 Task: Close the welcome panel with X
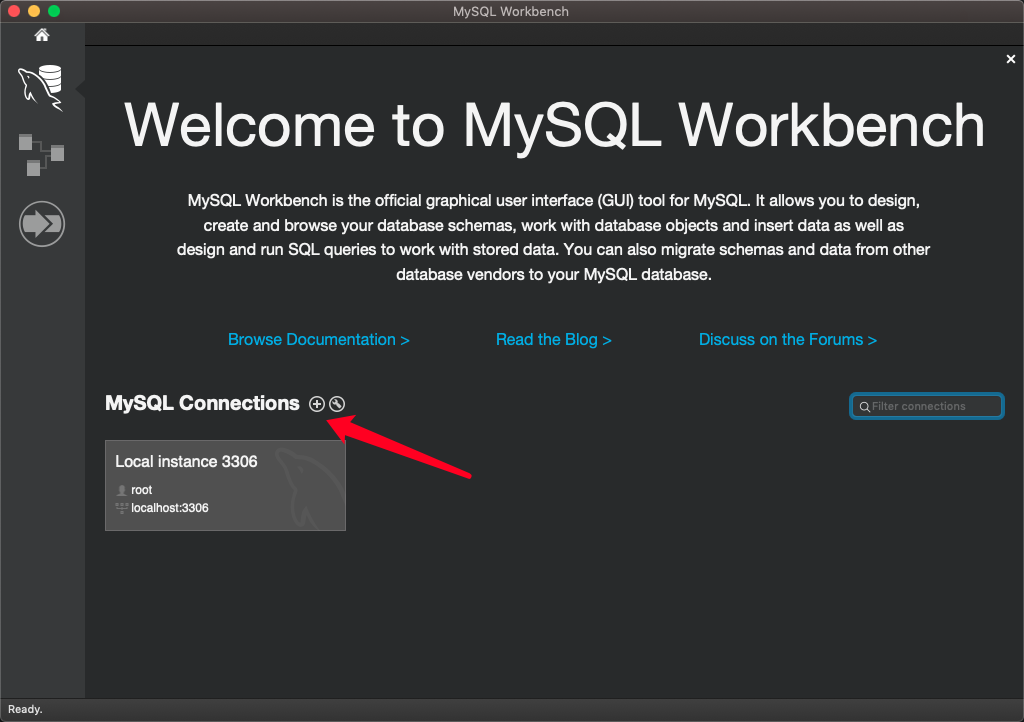[x=1010, y=59]
